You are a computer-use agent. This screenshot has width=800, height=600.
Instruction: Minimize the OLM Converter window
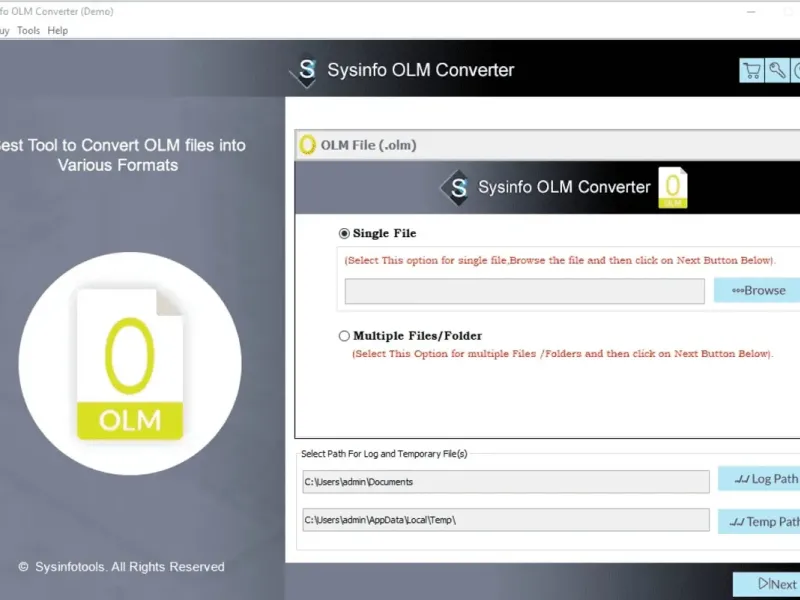(751, 12)
